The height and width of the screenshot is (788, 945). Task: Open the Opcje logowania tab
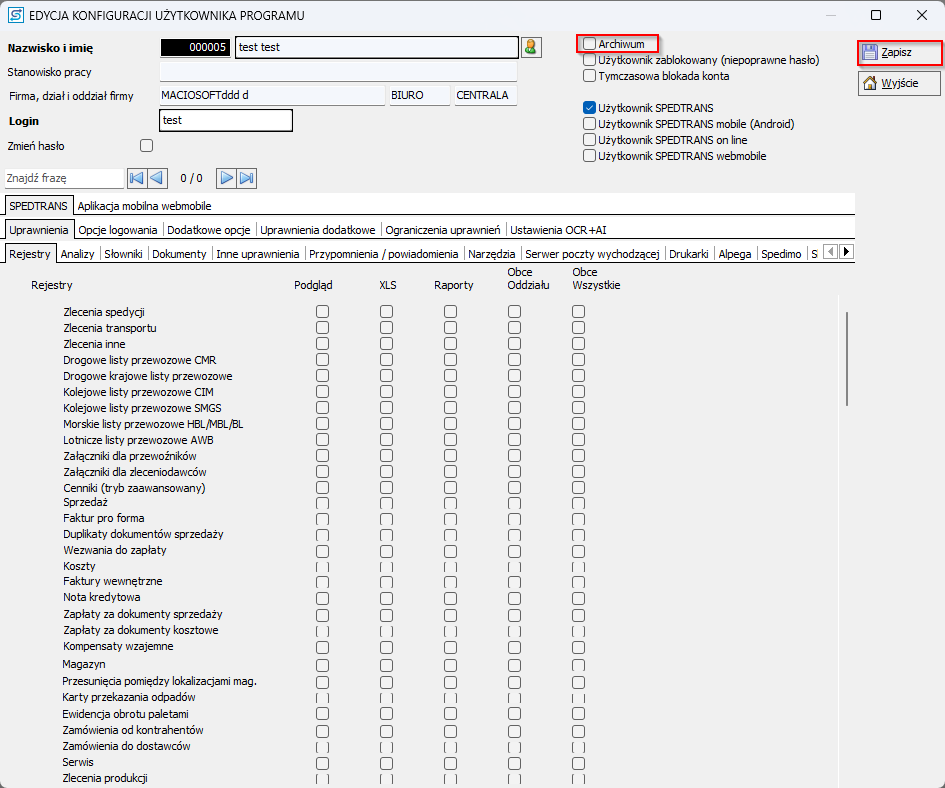118,230
